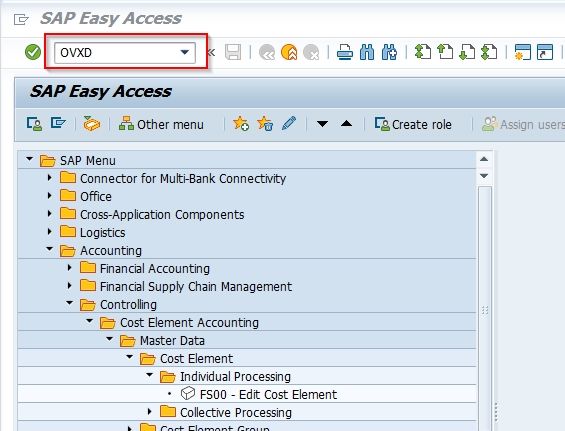Expand the Logistics folder
Image resolution: width=565 pixels, height=431 pixels.
50,232
